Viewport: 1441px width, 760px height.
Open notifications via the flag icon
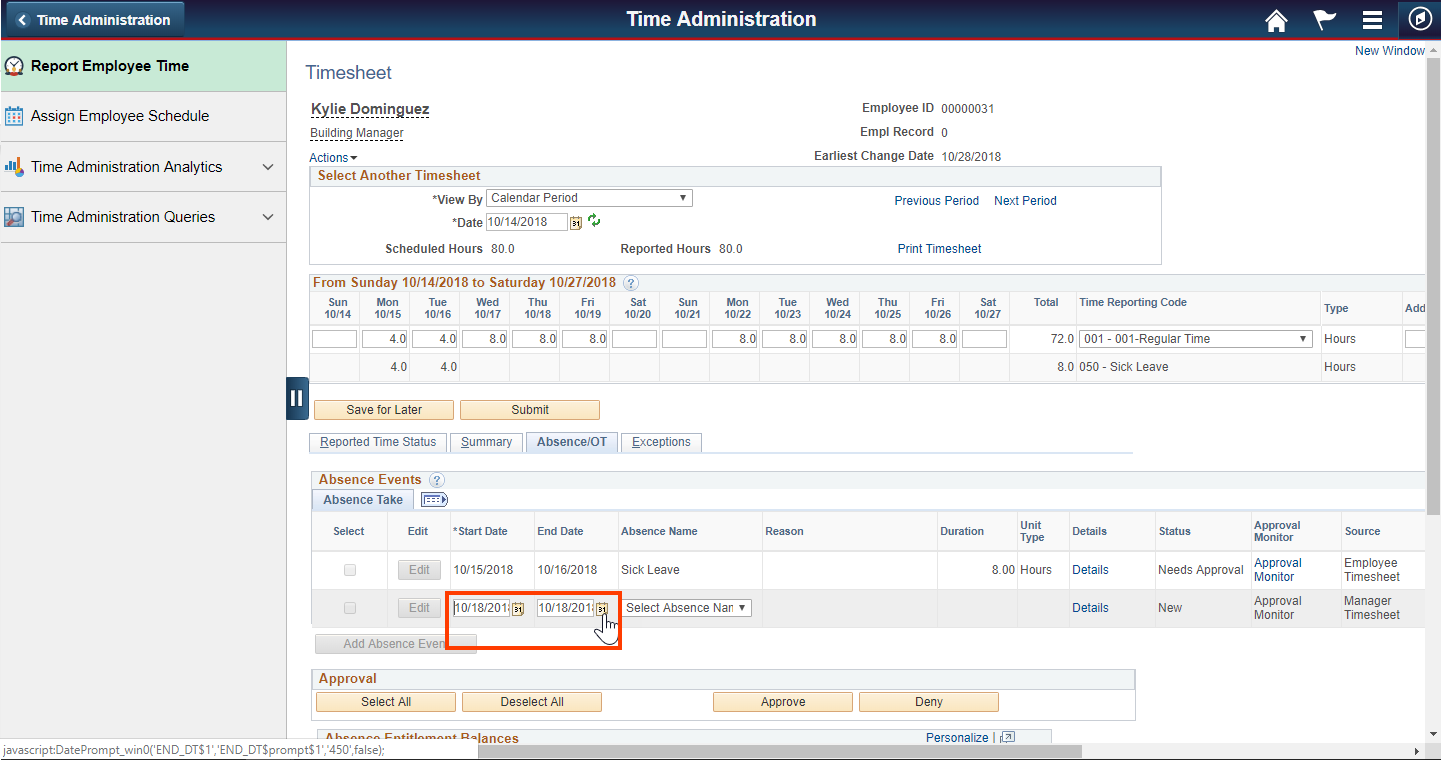1324,19
